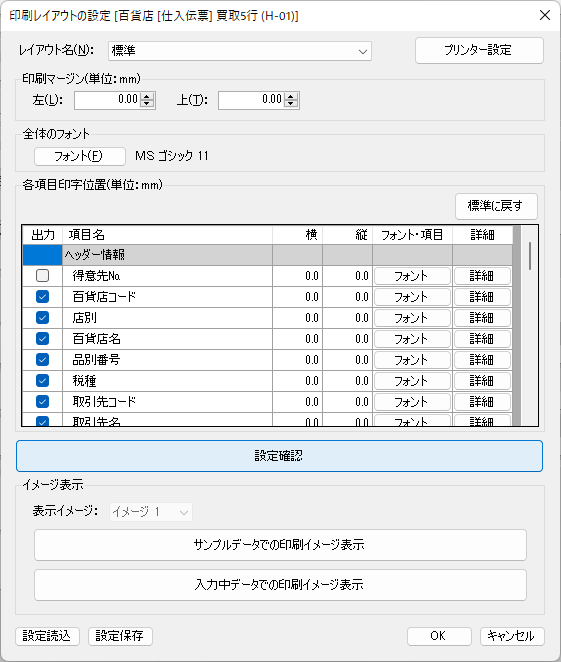561x662 pixels.
Task: Click フォント button in 取引先コード row
Action: [x=412, y=402]
